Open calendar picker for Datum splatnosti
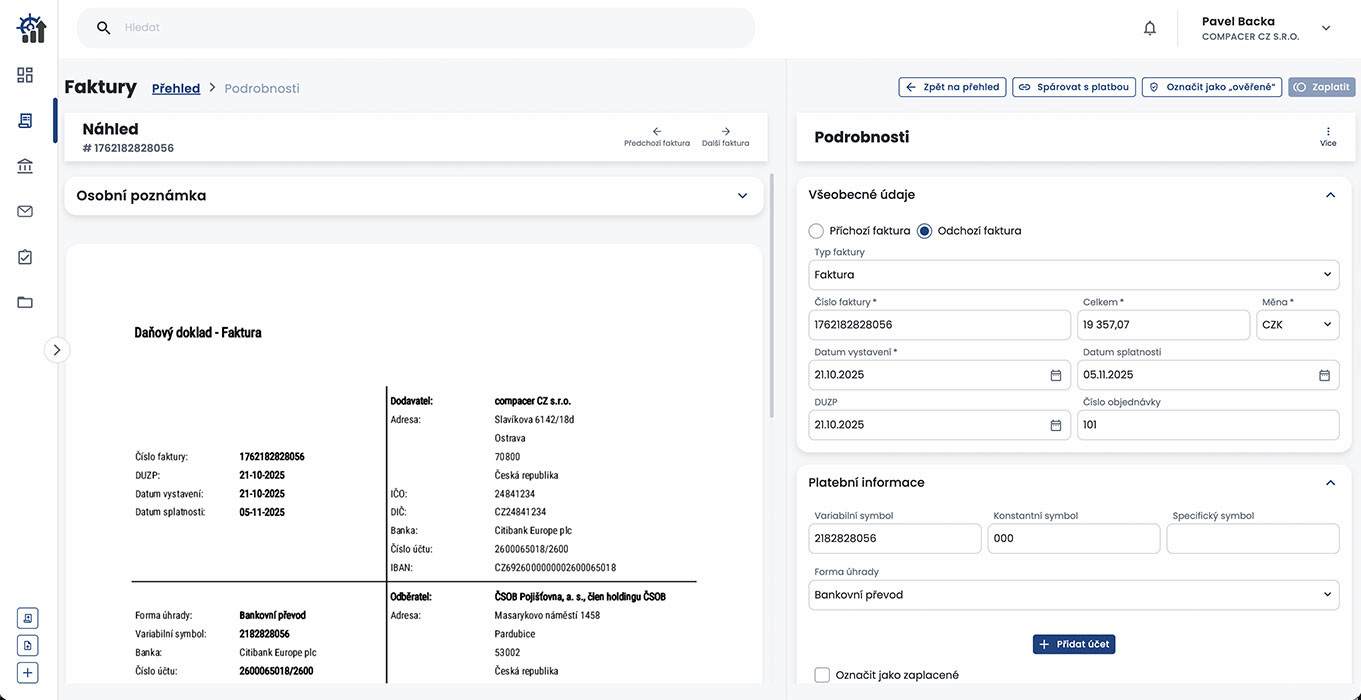Screen dimensions: 1361x700 point(1324,375)
